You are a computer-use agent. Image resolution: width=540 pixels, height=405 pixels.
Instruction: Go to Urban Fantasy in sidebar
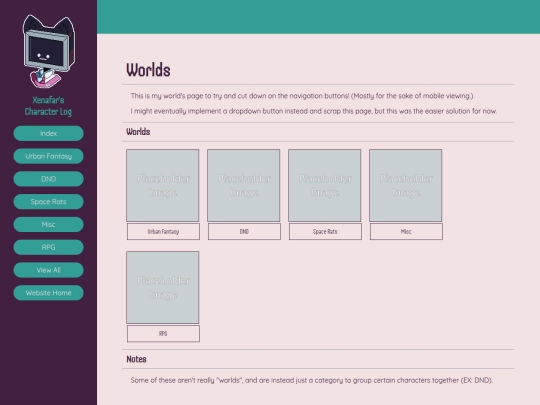(49, 156)
